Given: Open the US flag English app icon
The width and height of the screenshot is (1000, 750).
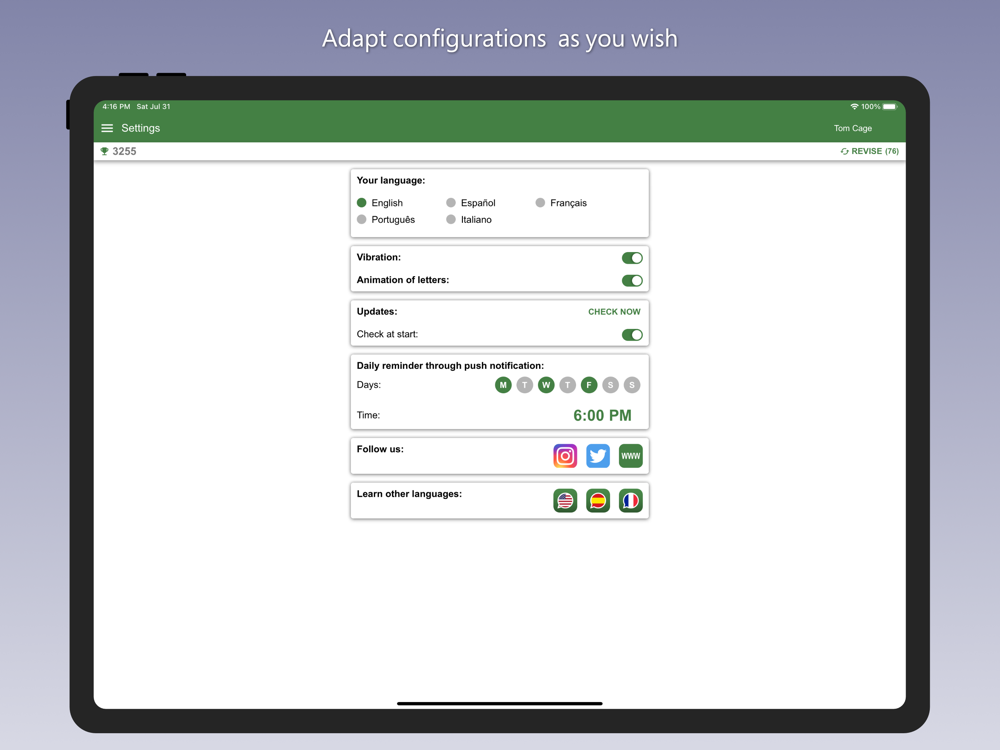Looking at the screenshot, I should click(x=565, y=501).
